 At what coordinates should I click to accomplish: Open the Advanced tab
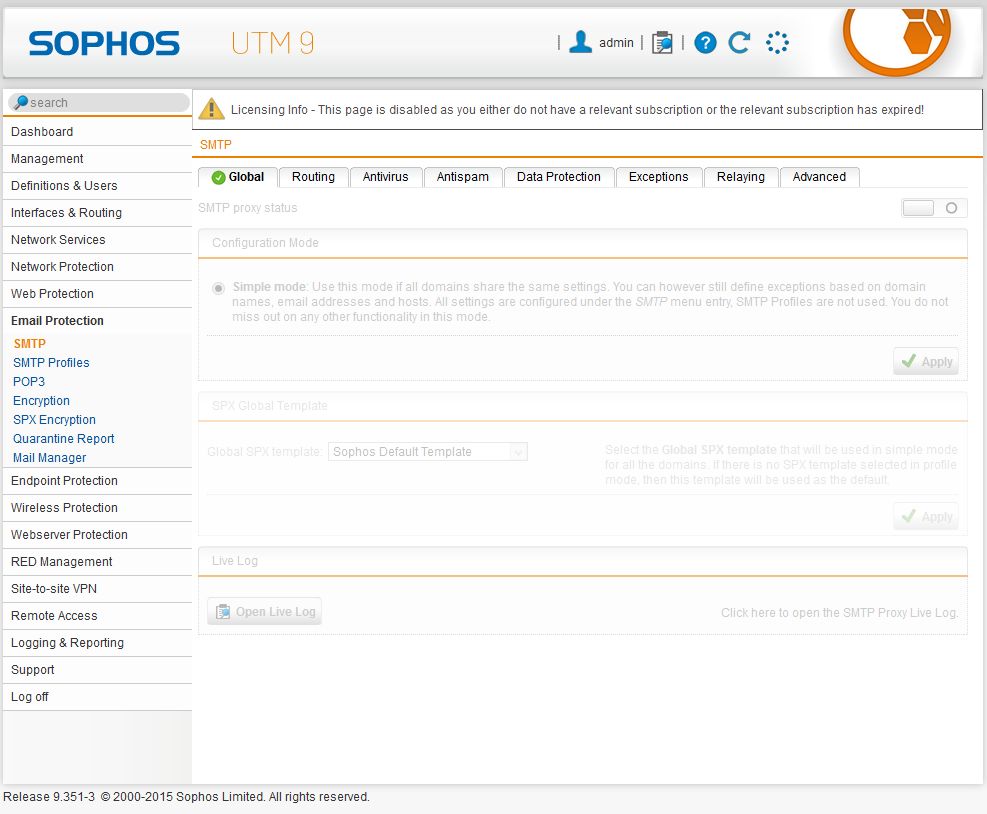click(819, 177)
